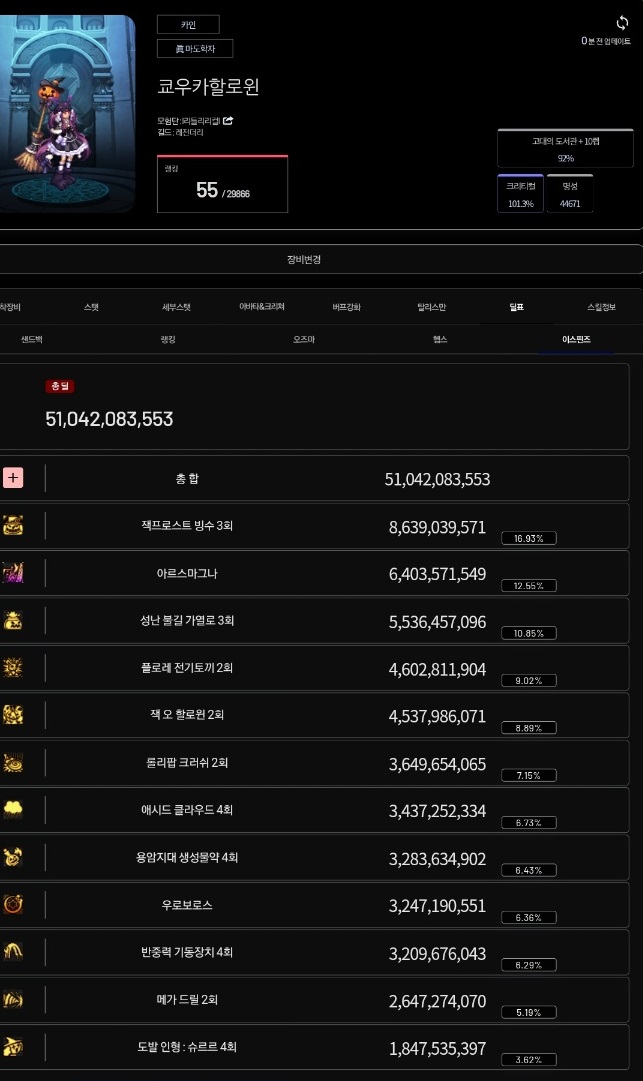The height and width of the screenshot is (1081, 643).
Task: Open the adventure guild external link icon
Action: [228, 121]
